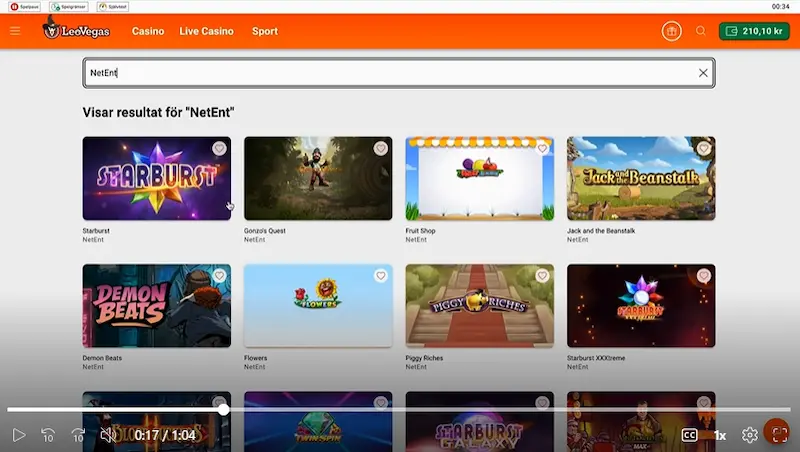Click the 'Starburst' title text
This screenshot has height=452, width=800.
click(x=96, y=231)
